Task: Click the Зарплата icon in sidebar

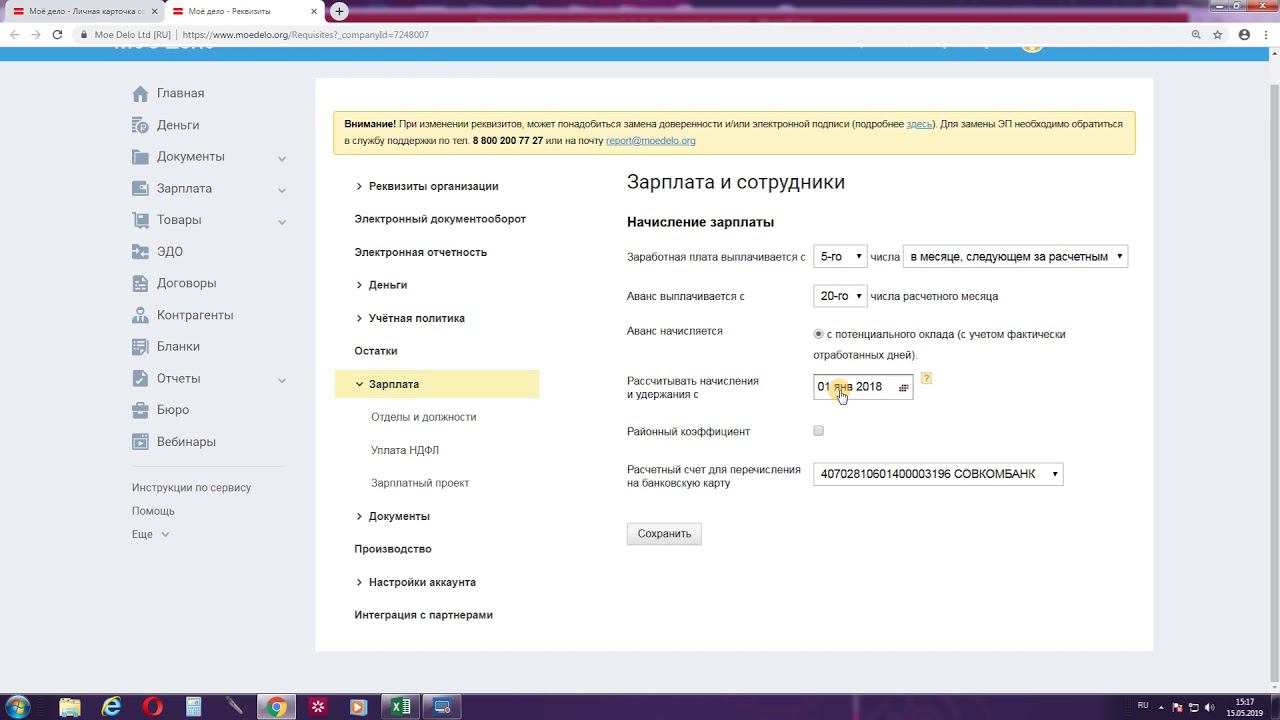Action: [140, 188]
